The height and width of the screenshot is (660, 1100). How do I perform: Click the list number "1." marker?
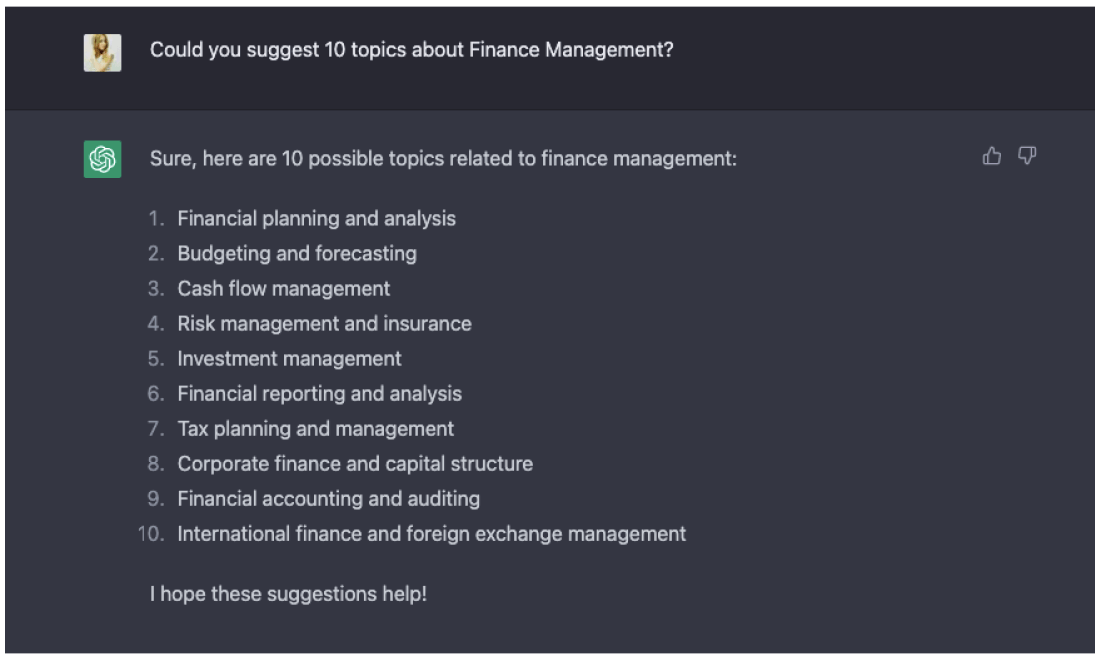click(x=155, y=219)
